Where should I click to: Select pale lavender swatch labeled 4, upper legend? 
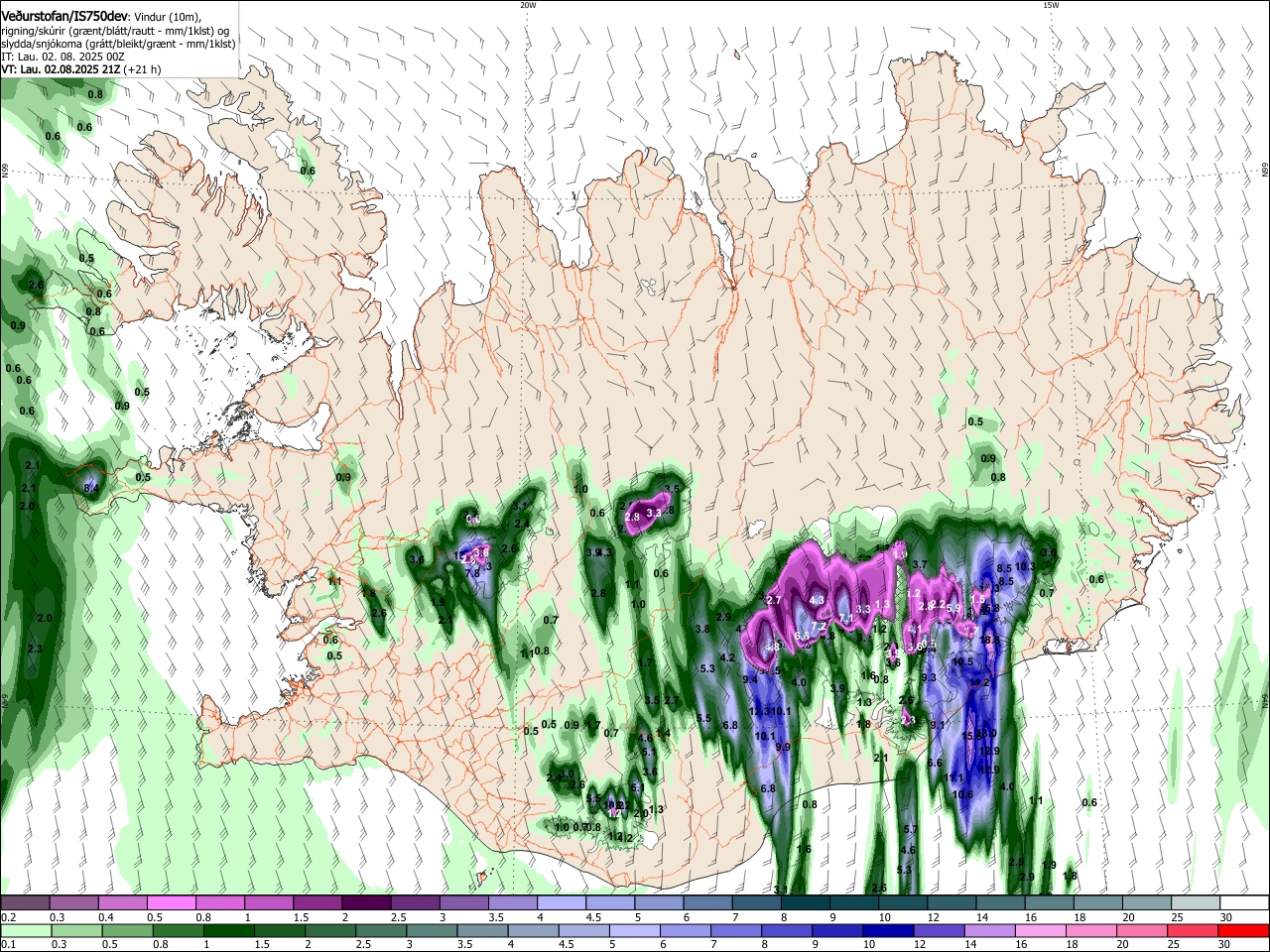click(560, 903)
